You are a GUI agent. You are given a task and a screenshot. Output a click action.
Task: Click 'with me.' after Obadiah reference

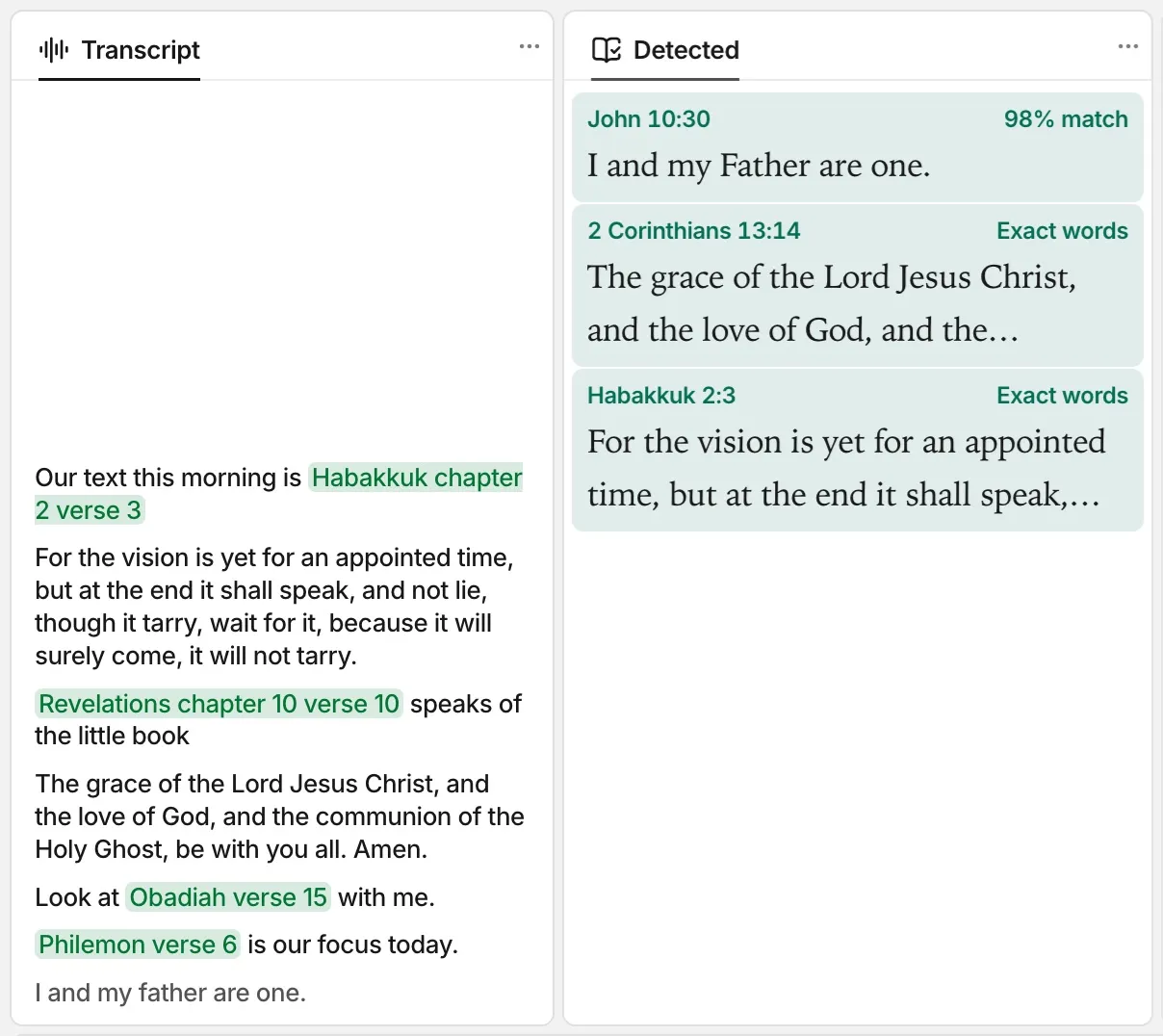coord(386,897)
